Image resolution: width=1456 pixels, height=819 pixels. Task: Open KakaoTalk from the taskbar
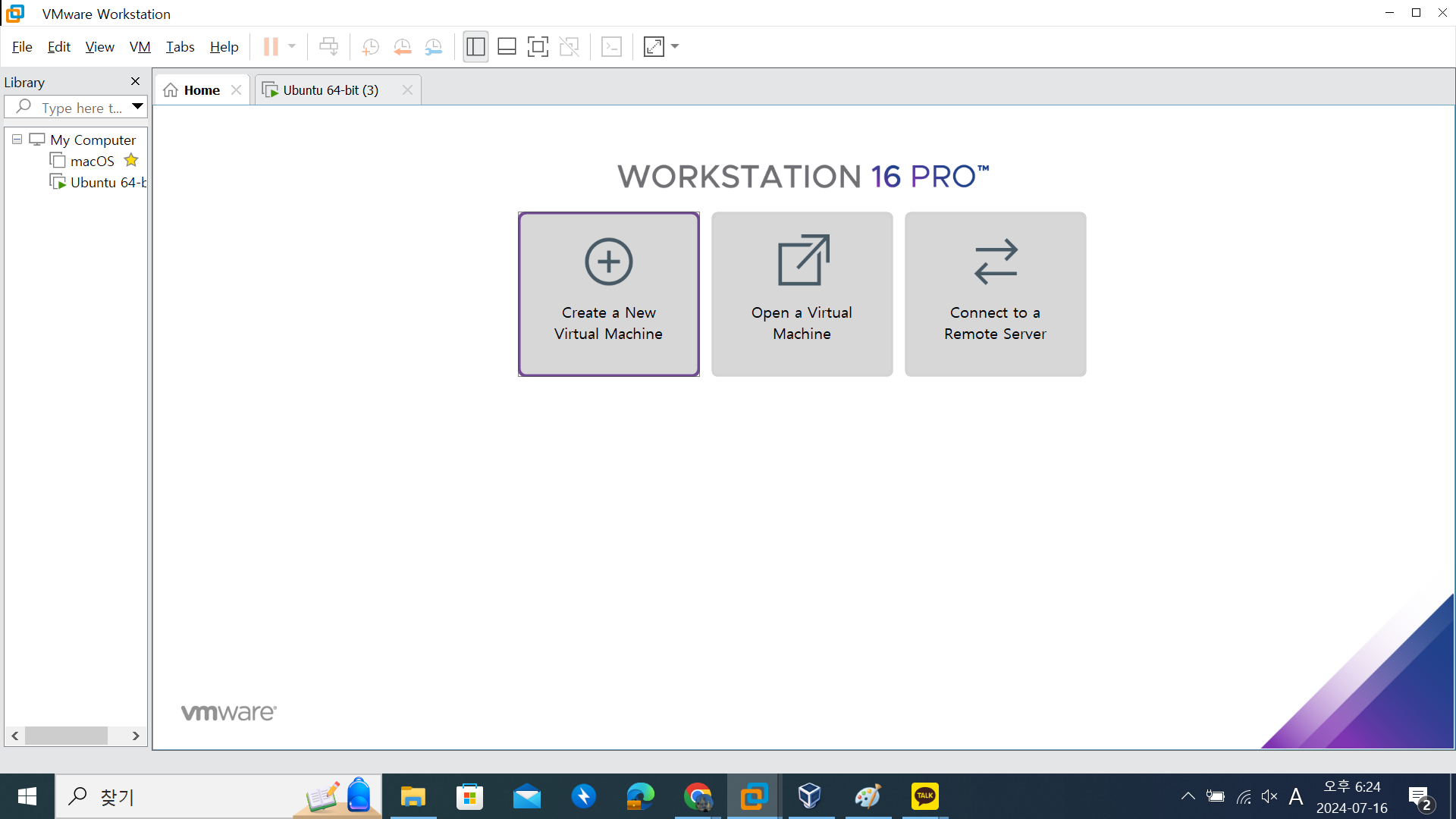tap(924, 796)
